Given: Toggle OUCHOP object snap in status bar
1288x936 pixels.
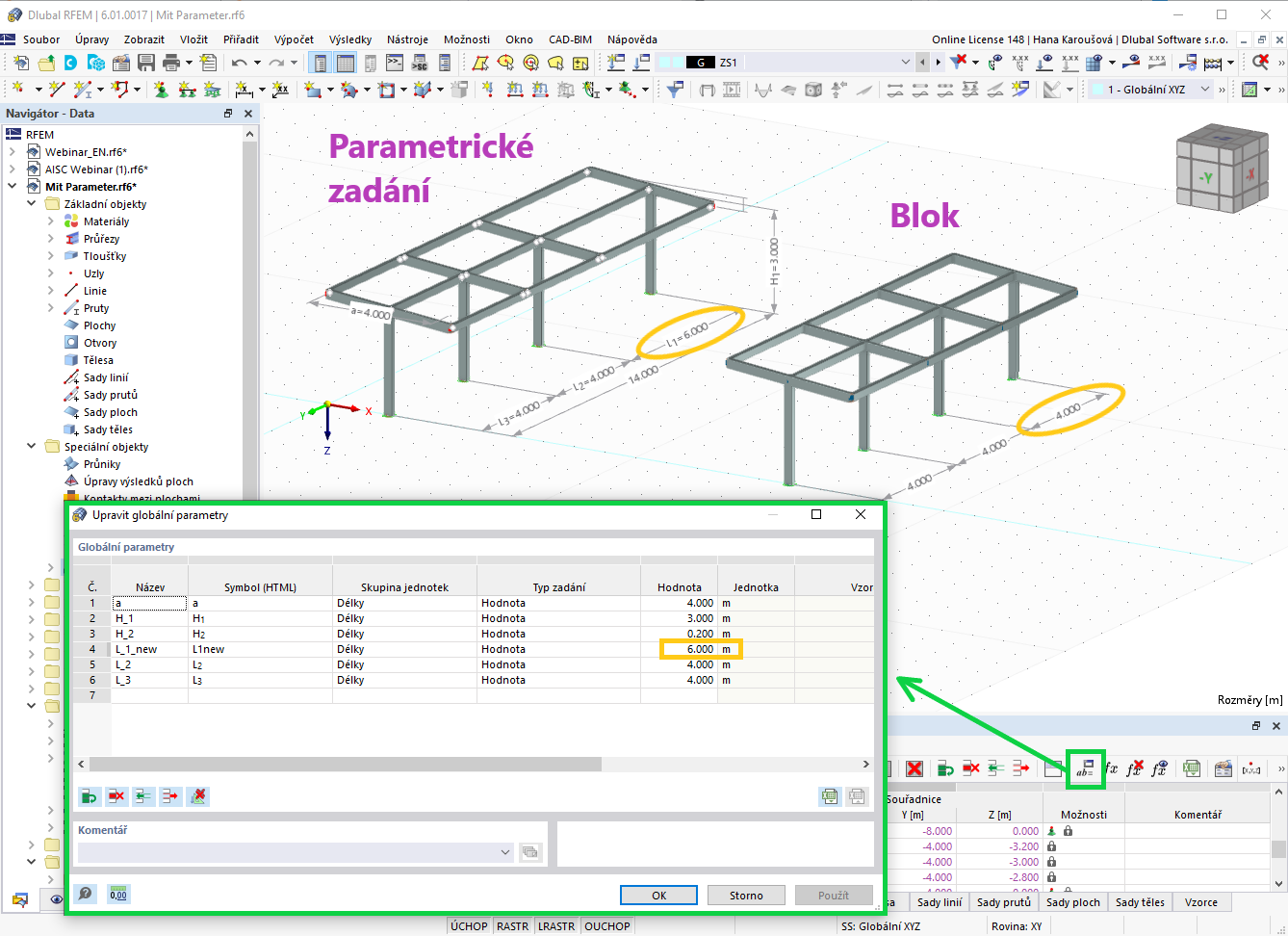Looking at the screenshot, I should click(x=607, y=926).
